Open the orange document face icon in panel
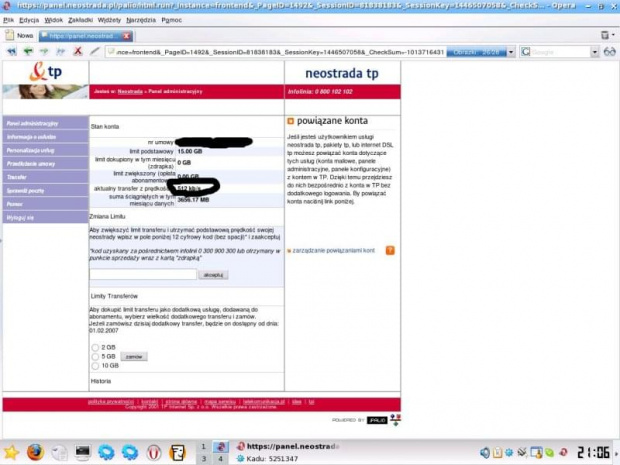Screen dimensions: 620x465 178,452
